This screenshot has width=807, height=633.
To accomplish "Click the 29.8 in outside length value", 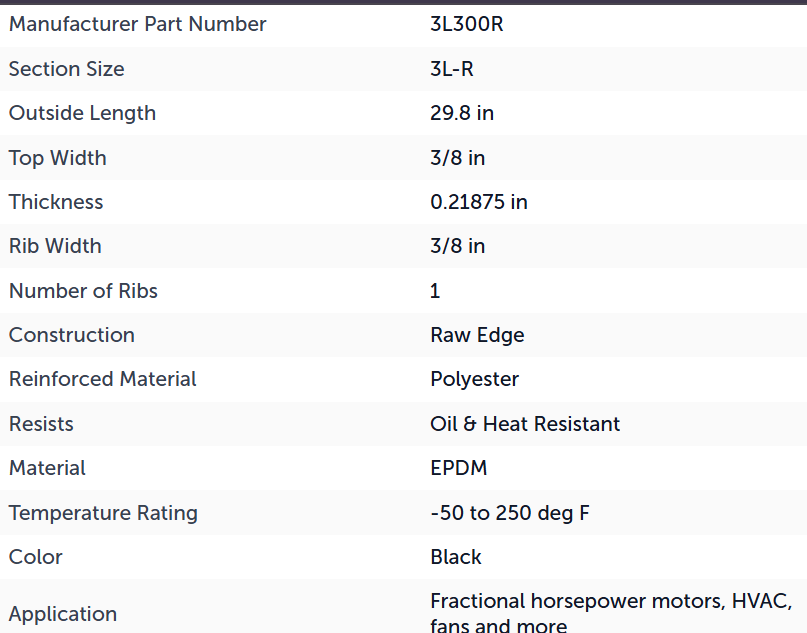I will (x=462, y=113).
